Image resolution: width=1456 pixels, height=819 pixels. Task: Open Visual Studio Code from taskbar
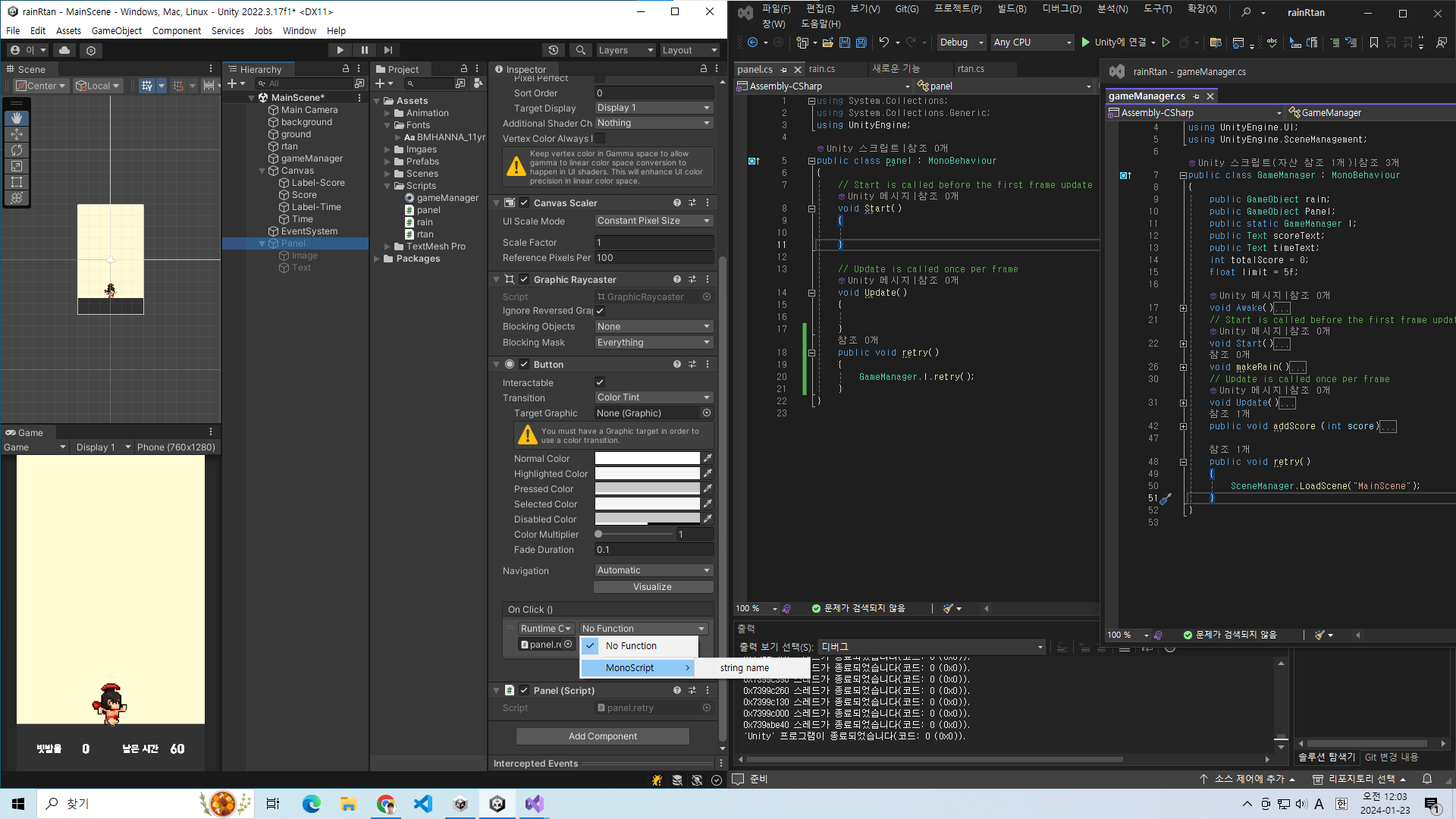coord(423,804)
